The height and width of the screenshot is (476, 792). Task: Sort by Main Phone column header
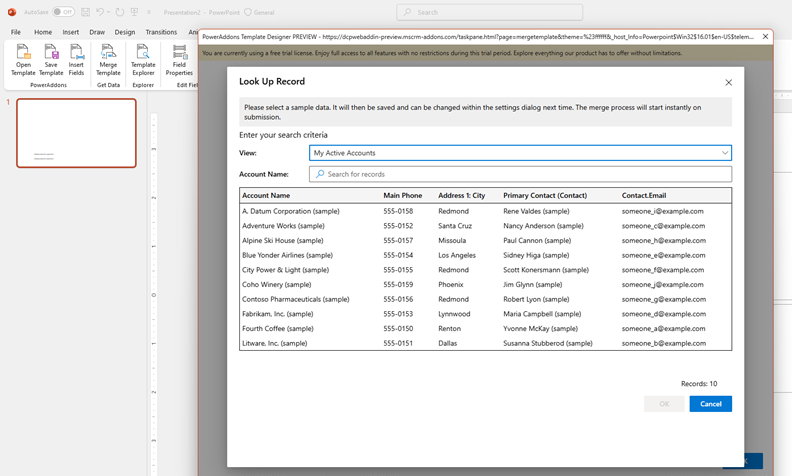point(403,195)
